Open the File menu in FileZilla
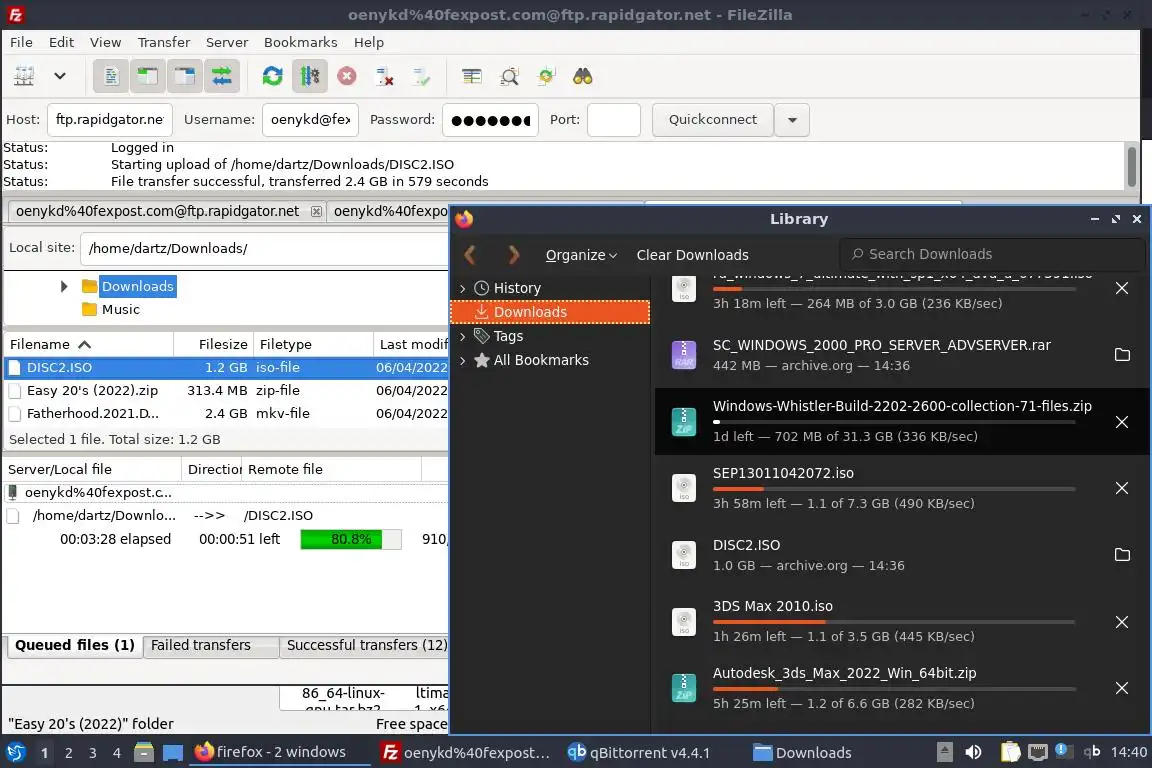 (x=21, y=42)
